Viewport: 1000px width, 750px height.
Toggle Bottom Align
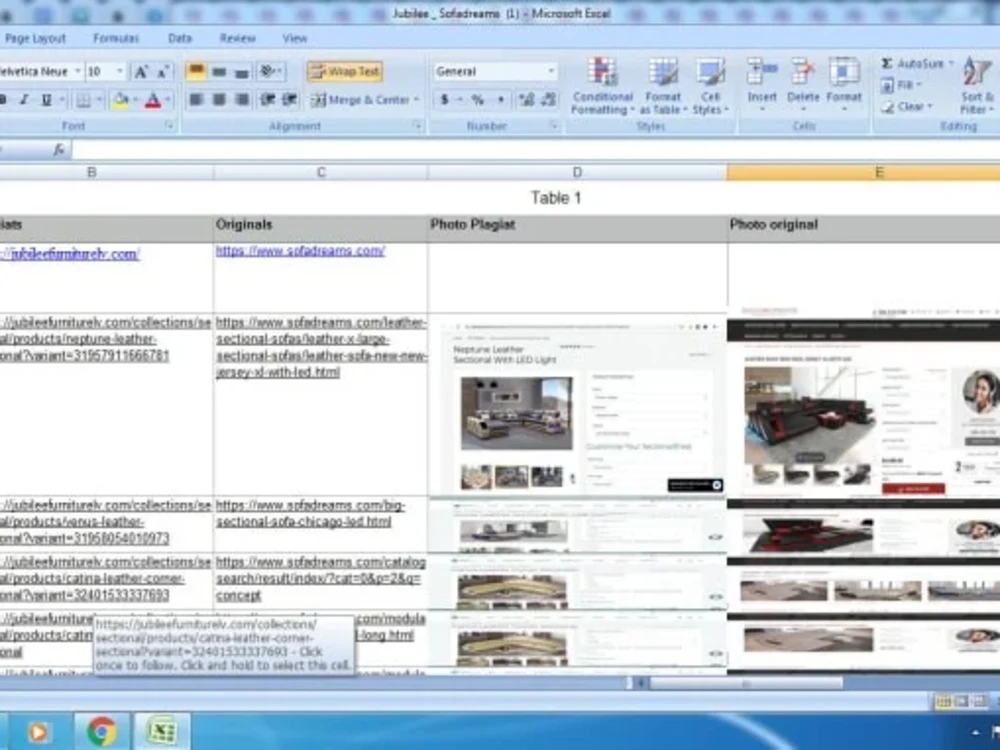(x=242, y=71)
